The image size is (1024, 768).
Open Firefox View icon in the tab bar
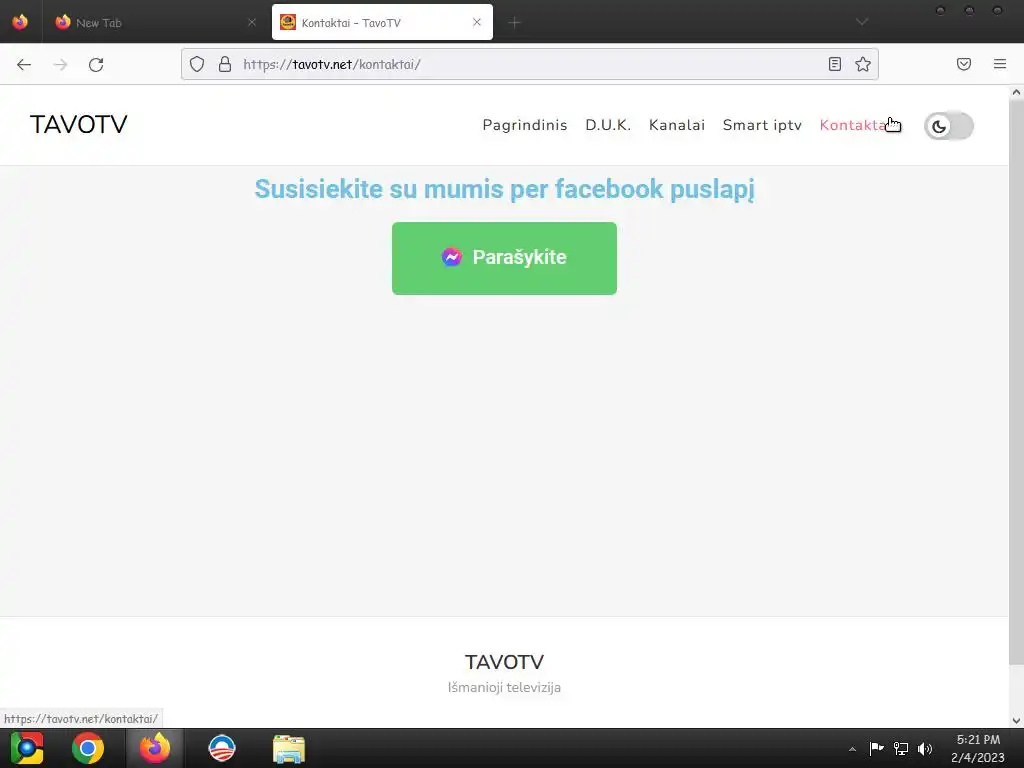pos(20,22)
